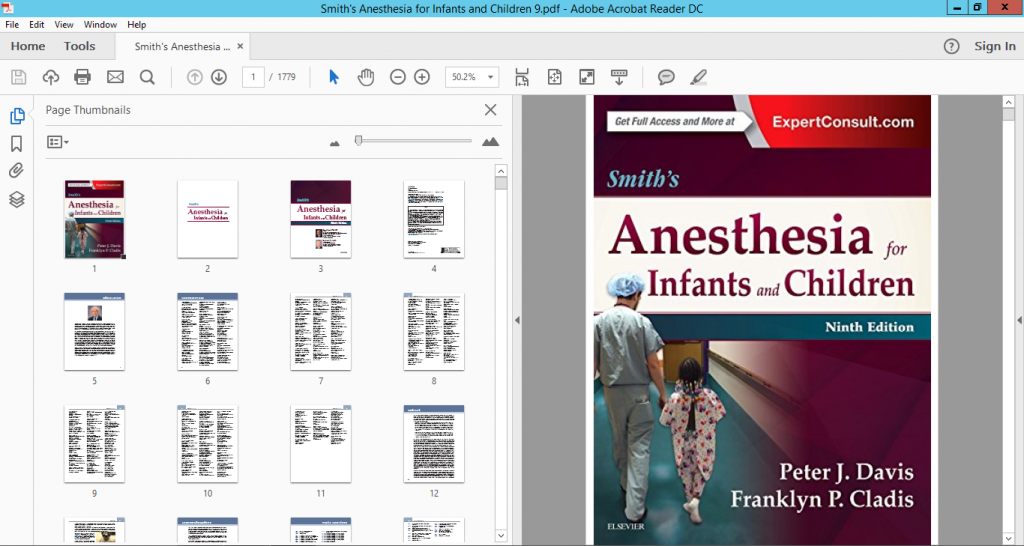
Task: Click the upload to cloud icon
Action: pyautogui.click(x=50, y=77)
